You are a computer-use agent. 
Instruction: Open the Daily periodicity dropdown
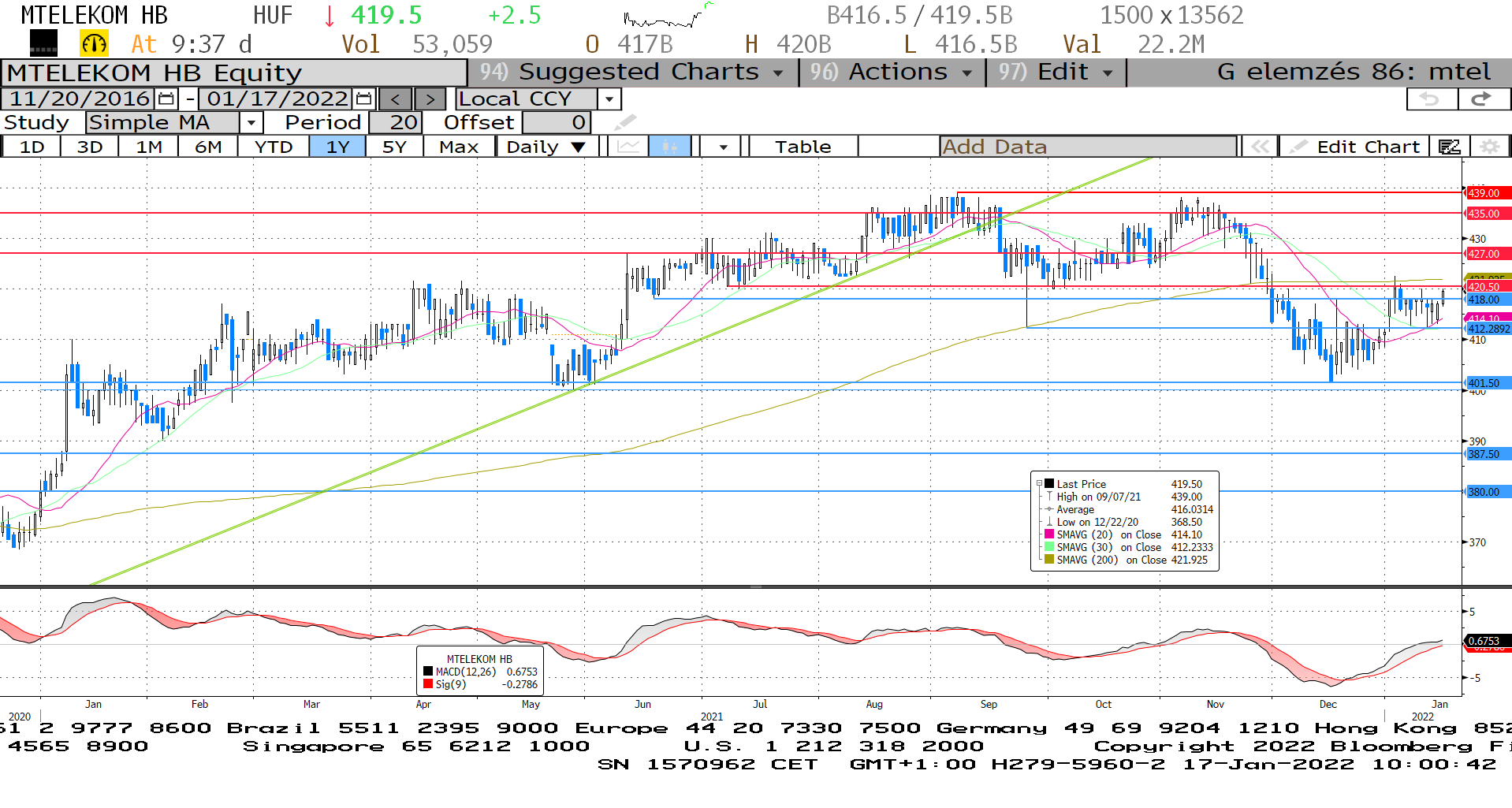pos(547,147)
